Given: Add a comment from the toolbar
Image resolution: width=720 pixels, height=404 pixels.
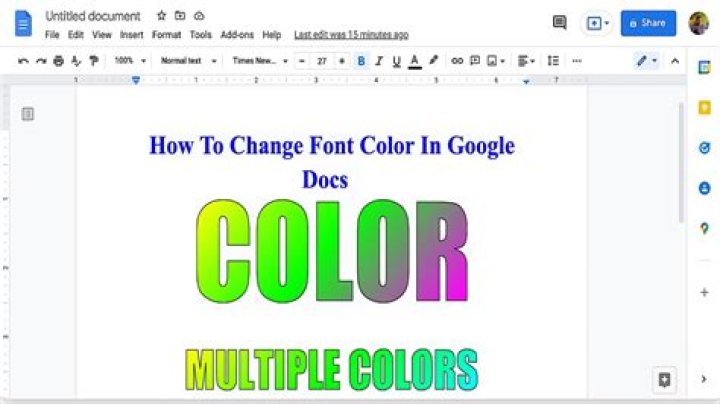Looking at the screenshot, I should tap(475, 61).
